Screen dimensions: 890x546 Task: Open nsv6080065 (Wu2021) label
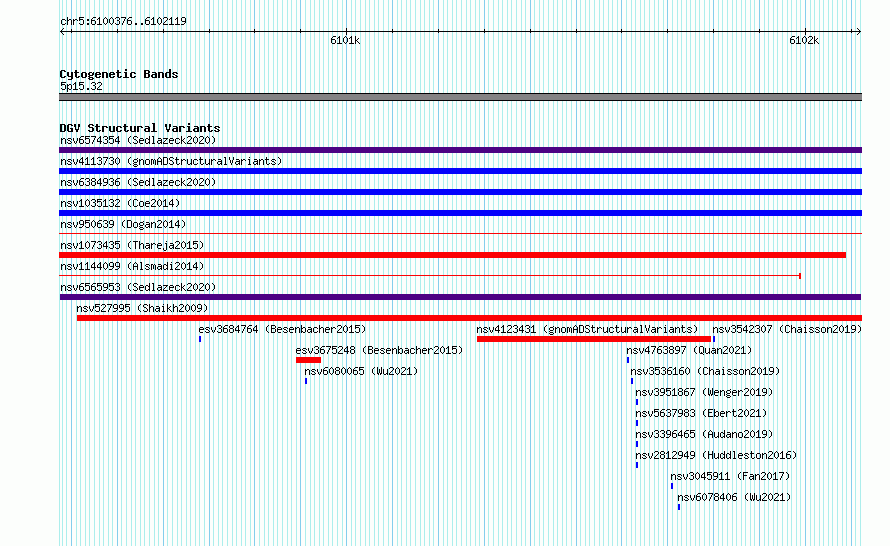click(361, 371)
